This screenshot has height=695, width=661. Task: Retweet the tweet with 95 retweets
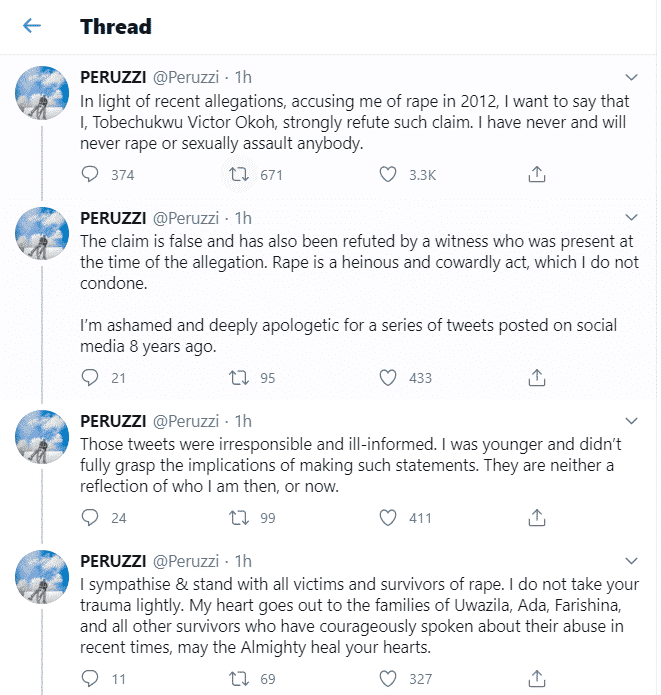click(x=238, y=377)
